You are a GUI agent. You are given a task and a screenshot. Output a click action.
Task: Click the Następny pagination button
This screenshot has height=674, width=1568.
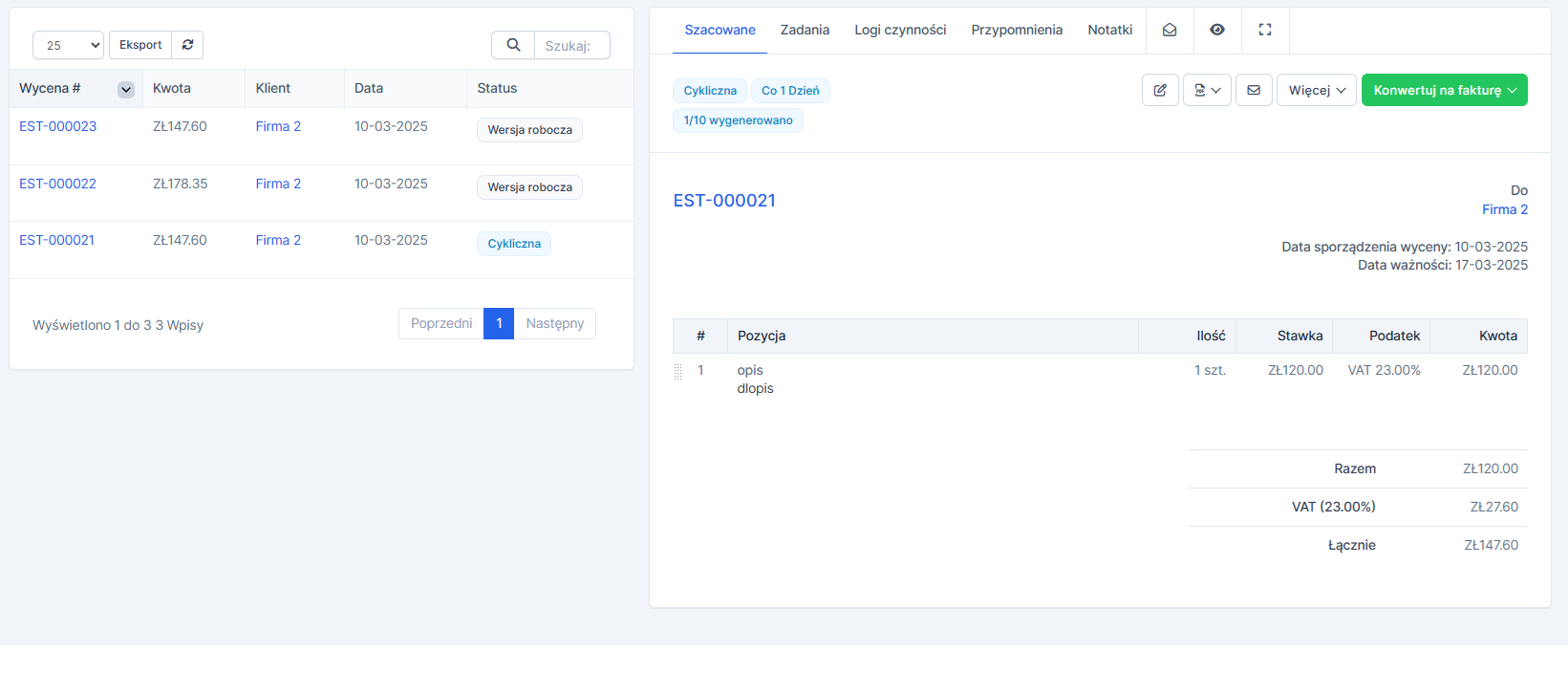coord(554,323)
